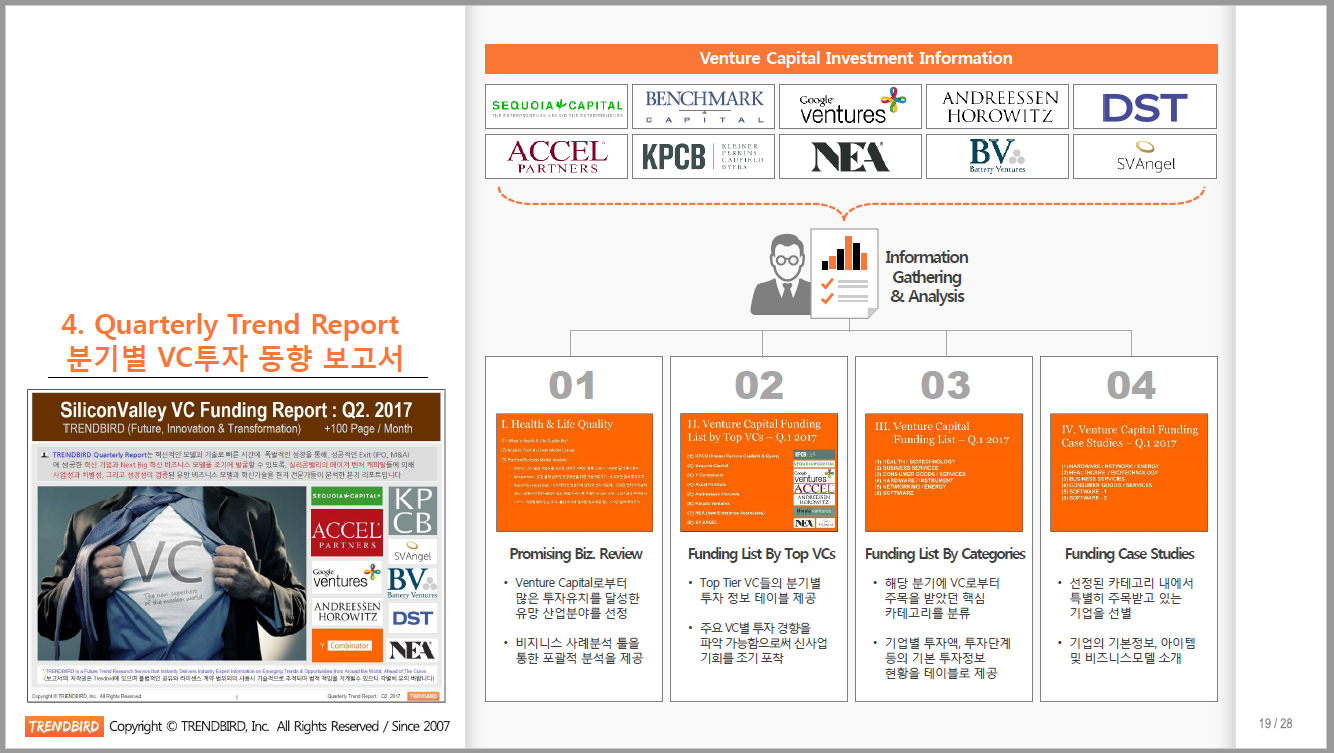Click the page indicator '19 / 28'
The image size is (1334, 753).
pyautogui.click(x=1275, y=723)
